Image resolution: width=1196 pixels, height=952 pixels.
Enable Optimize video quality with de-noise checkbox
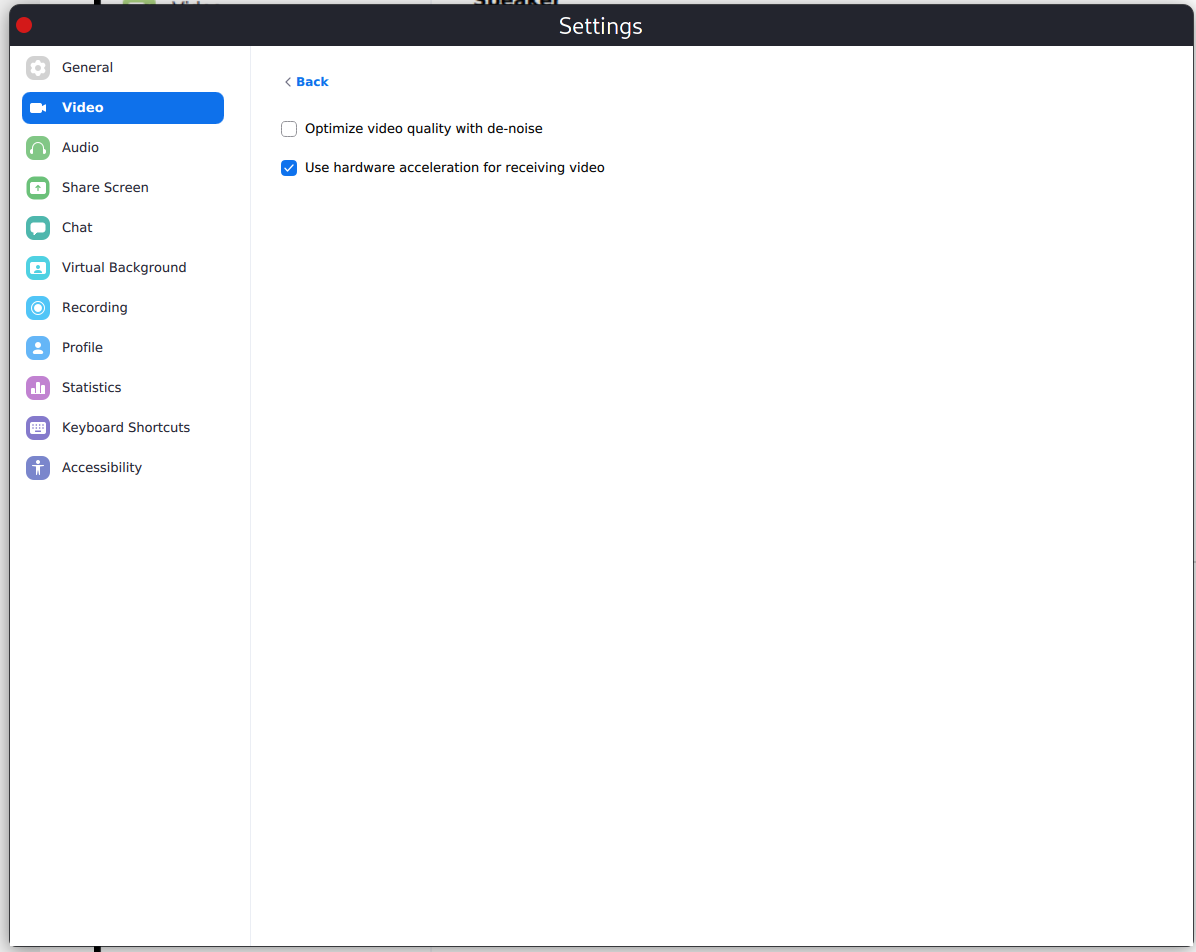click(289, 129)
